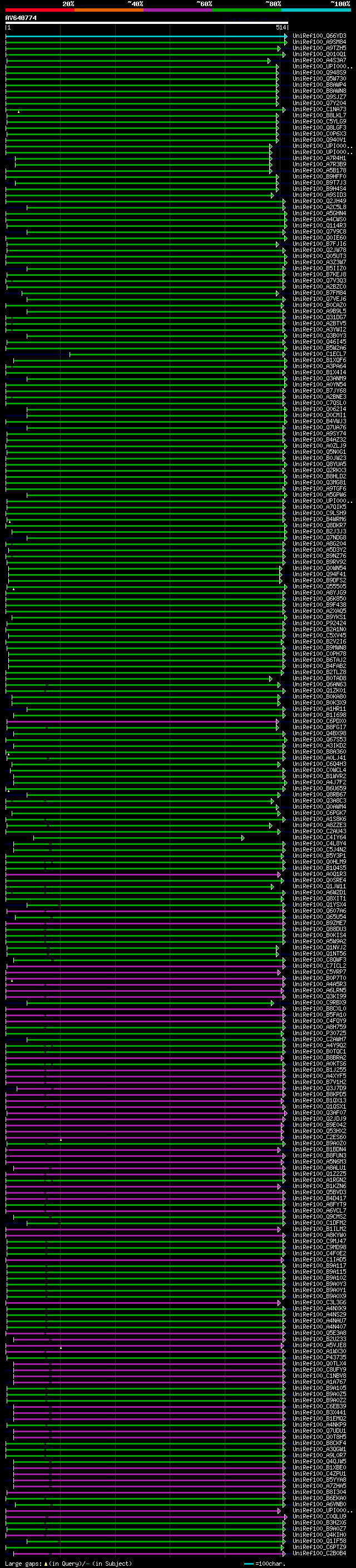356x1568 pixels.
Task: Click hit label UniRef100_B0TAD8
Action: pos(319,678)
